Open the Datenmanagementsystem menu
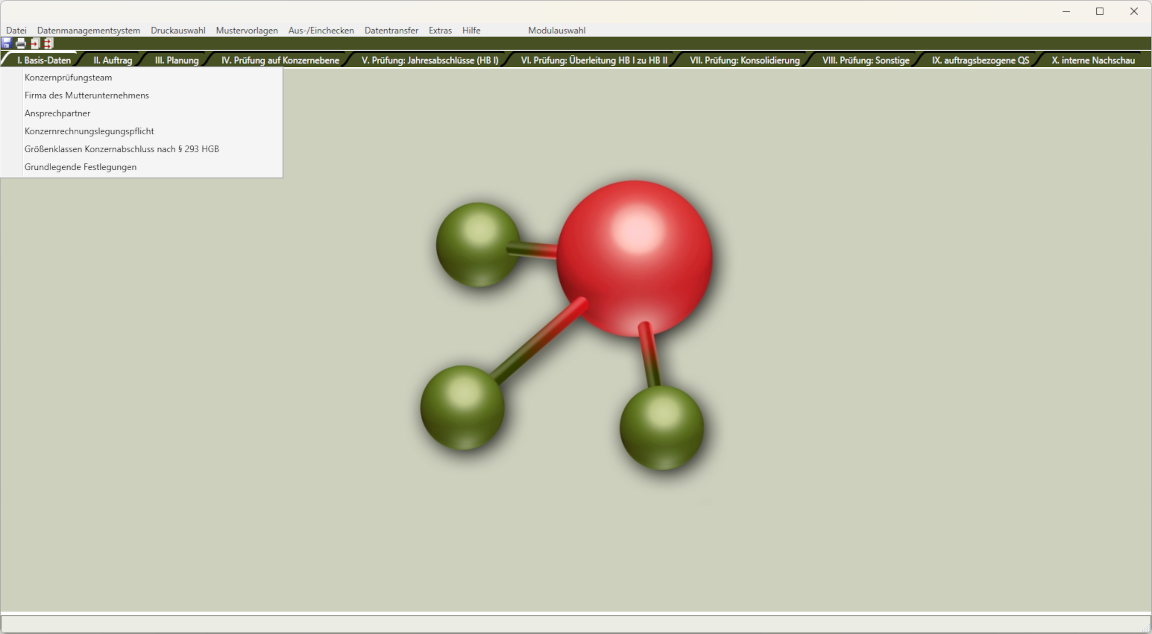The width and height of the screenshot is (1152, 634). click(x=88, y=30)
